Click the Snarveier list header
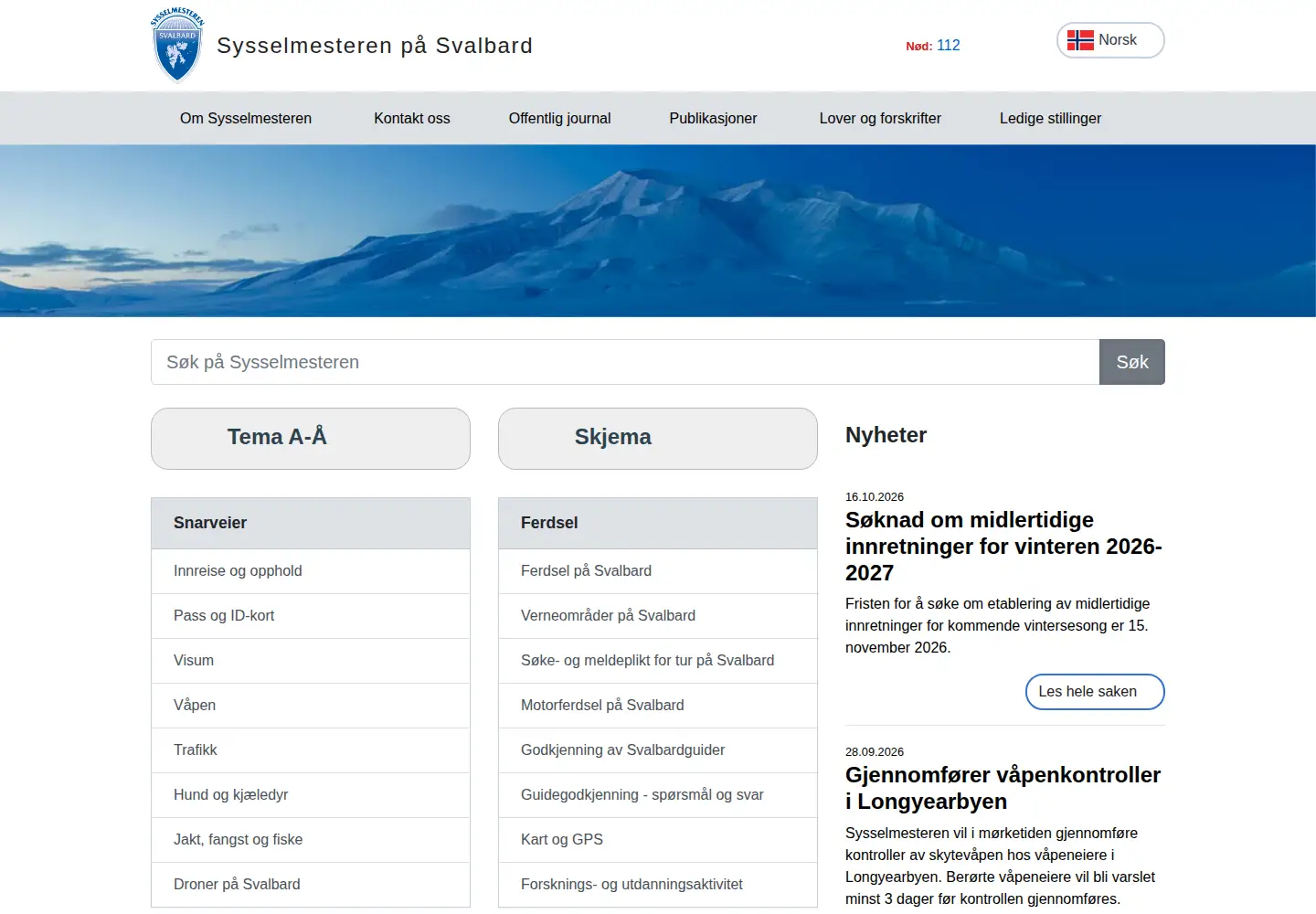Screen dimensions: 1316x914 [311, 524]
